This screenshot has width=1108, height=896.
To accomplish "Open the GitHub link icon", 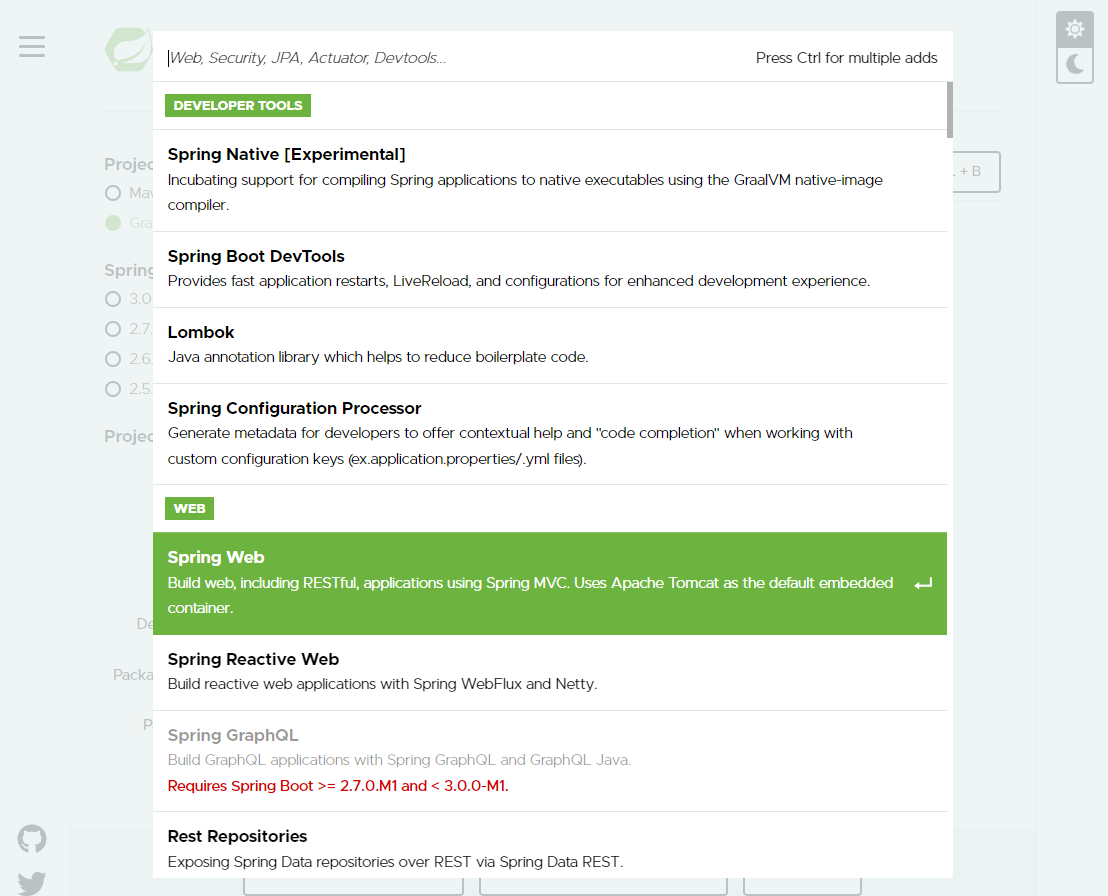I will (32, 839).
